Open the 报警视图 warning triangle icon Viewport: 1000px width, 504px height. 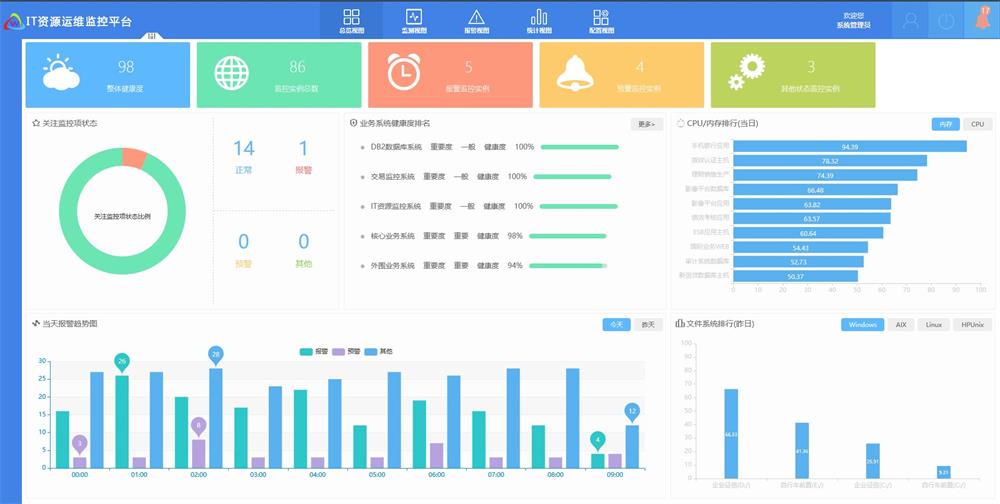[476, 17]
